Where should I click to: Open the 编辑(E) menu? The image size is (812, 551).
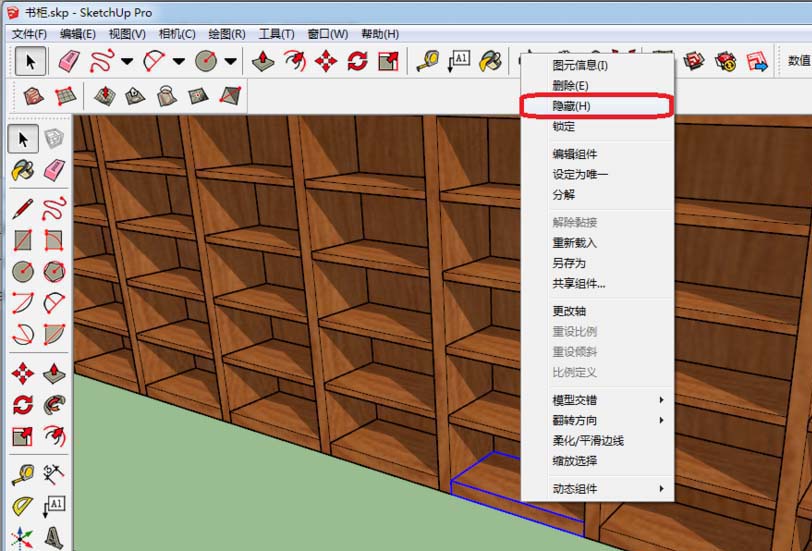click(78, 34)
